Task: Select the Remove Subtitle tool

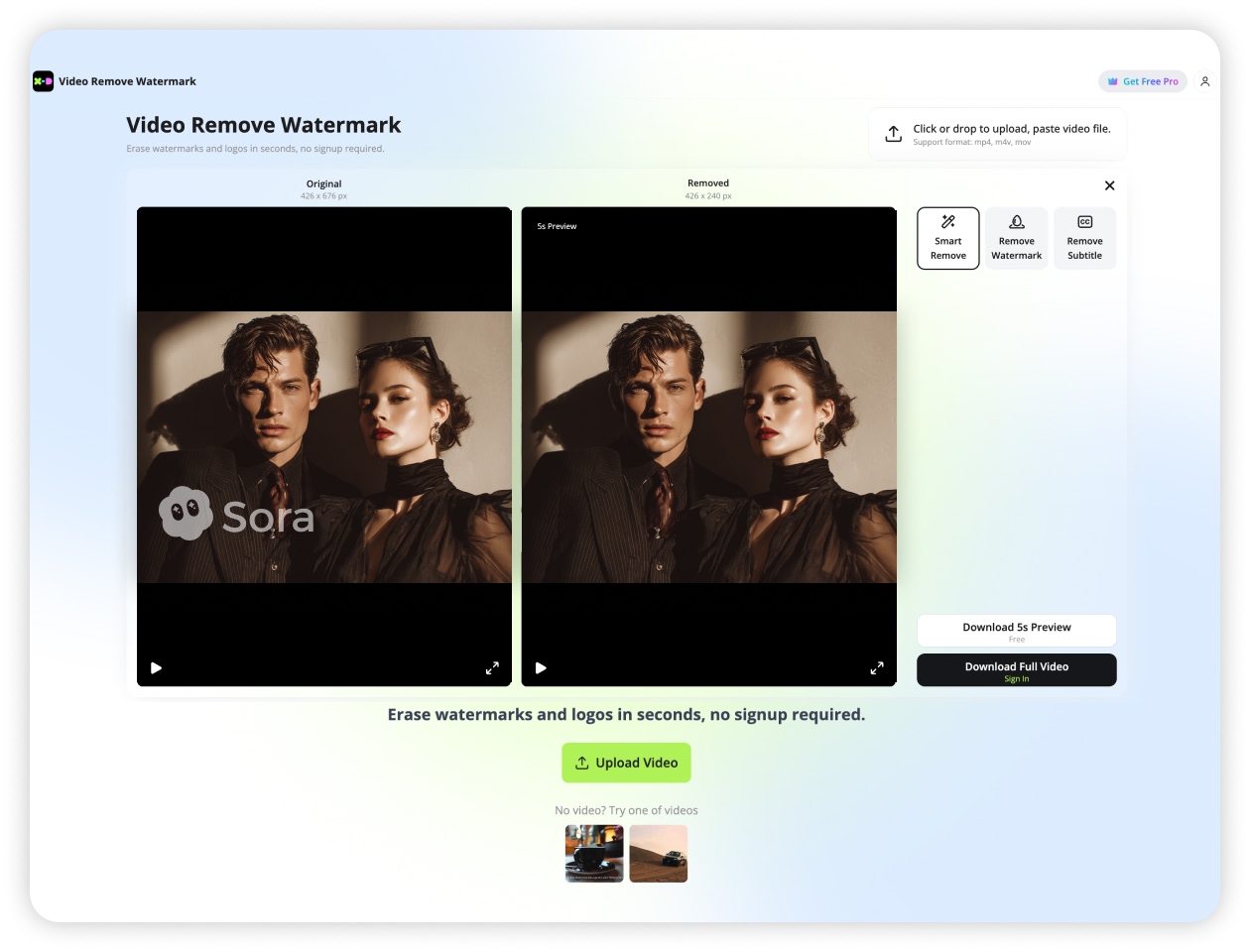Action: pos(1084,238)
